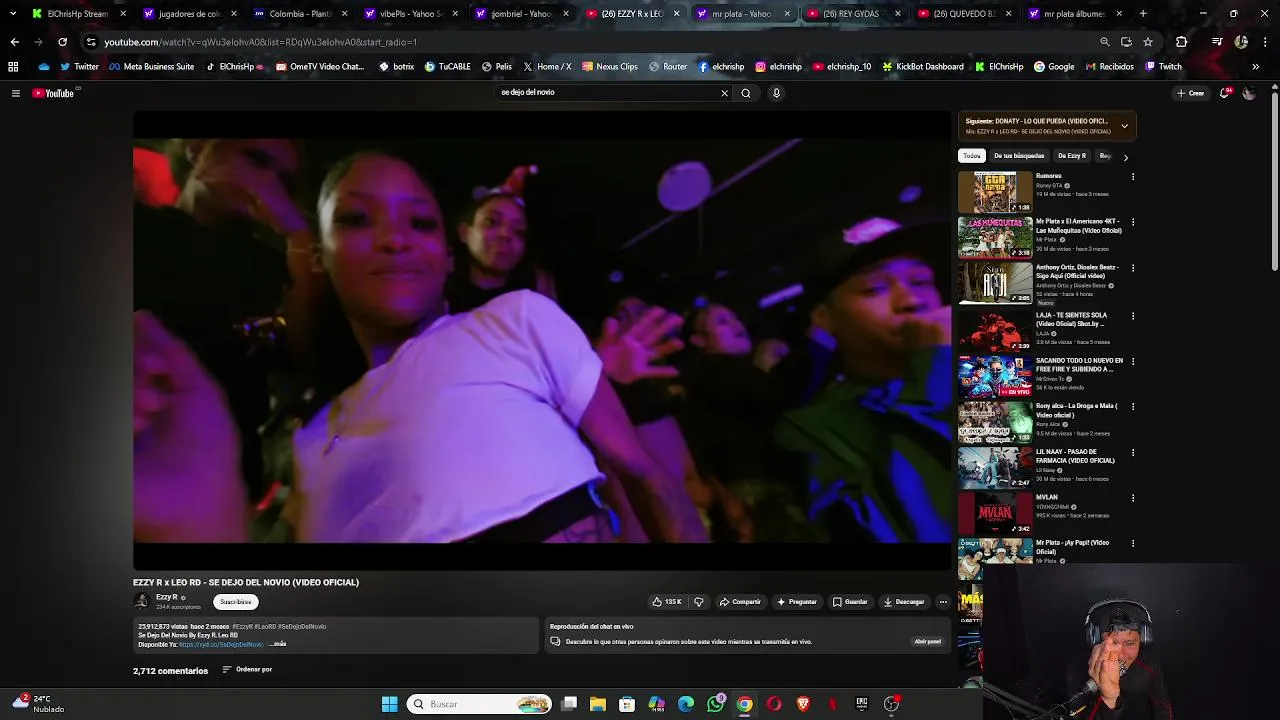This screenshot has width=1280, height=720.
Task: Select the De tus búsquedas filter chip
Action: (x=1019, y=156)
